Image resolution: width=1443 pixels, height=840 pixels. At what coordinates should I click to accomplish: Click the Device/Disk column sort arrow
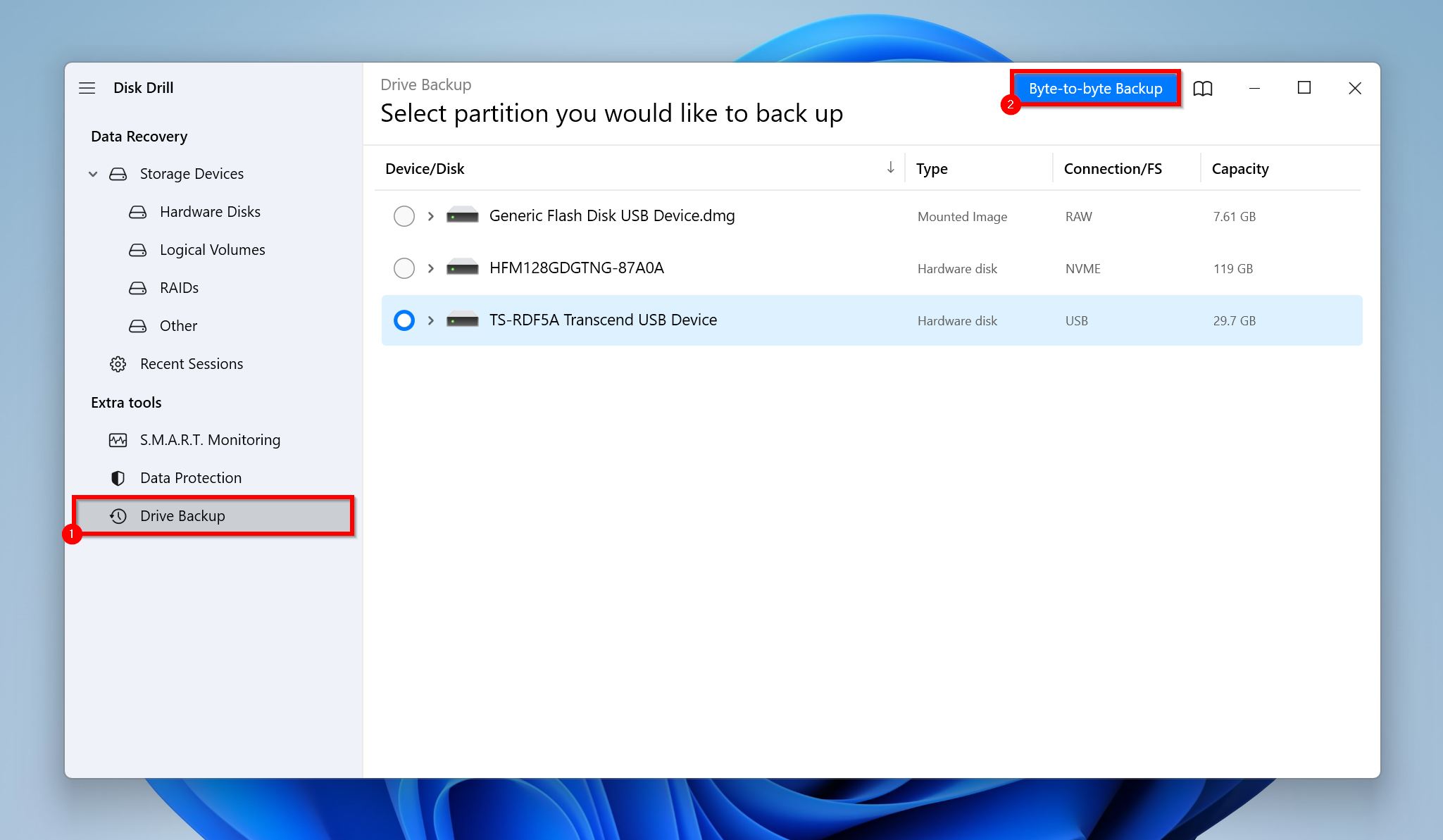[890, 168]
